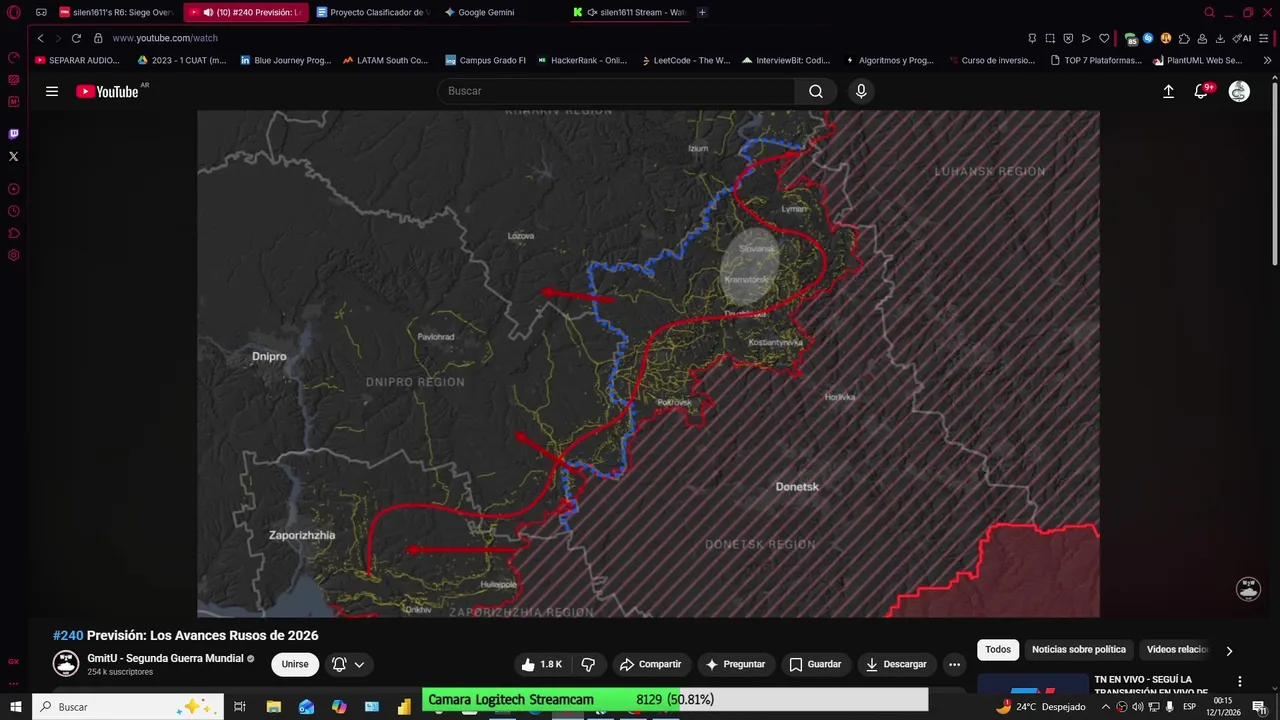
Task: Open the GmitU channel avatar
Action: click(x=66, y=664)
